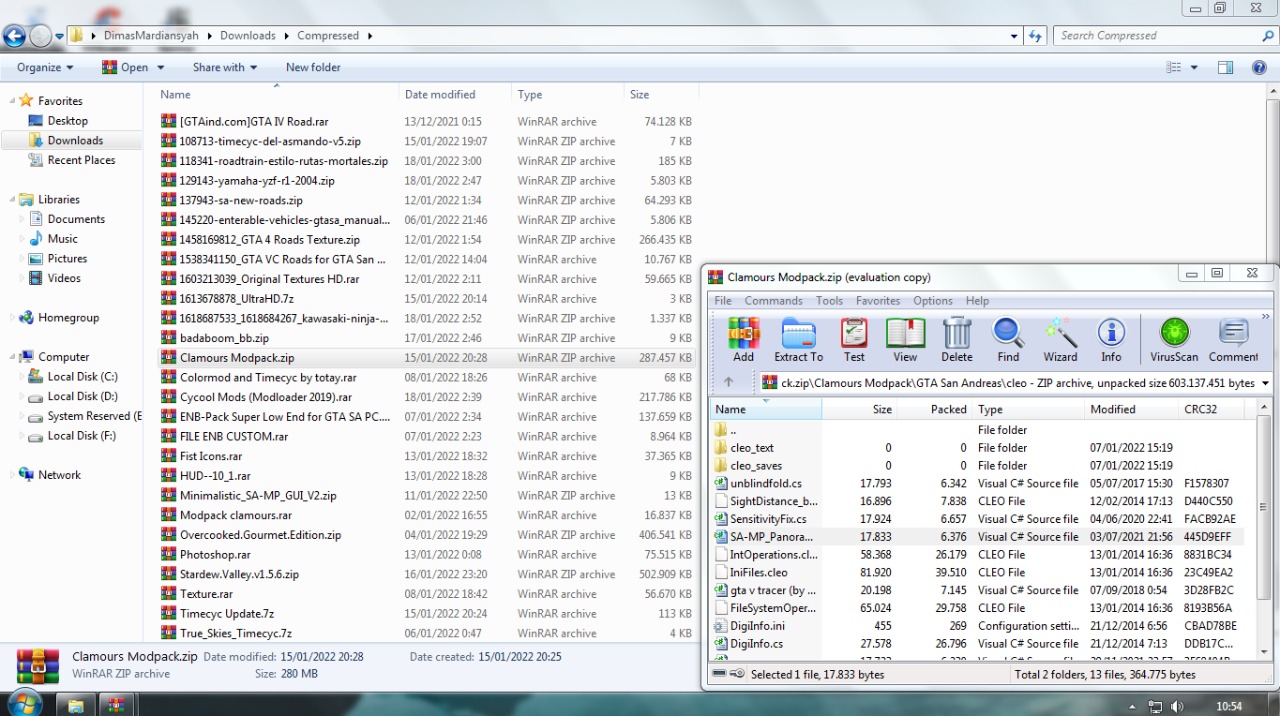
Task: Click the change view icon in Explorer
Action: click(x=1174, y=67)
